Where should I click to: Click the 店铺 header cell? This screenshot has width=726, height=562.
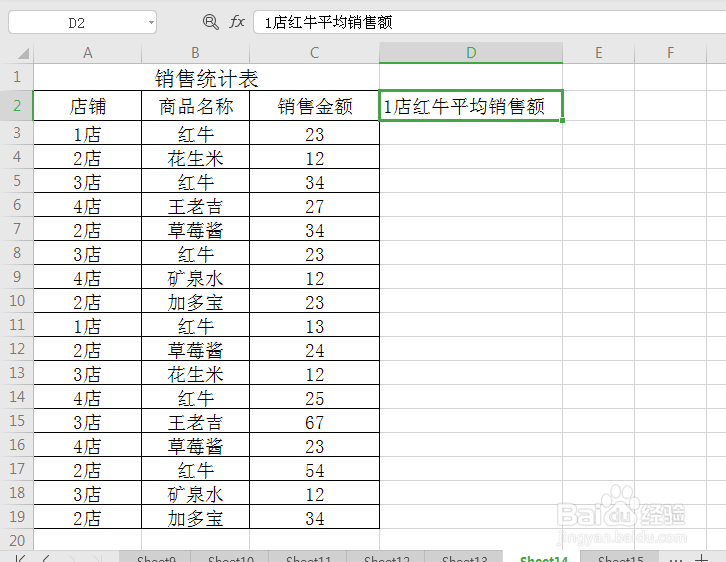pos(88,106)
